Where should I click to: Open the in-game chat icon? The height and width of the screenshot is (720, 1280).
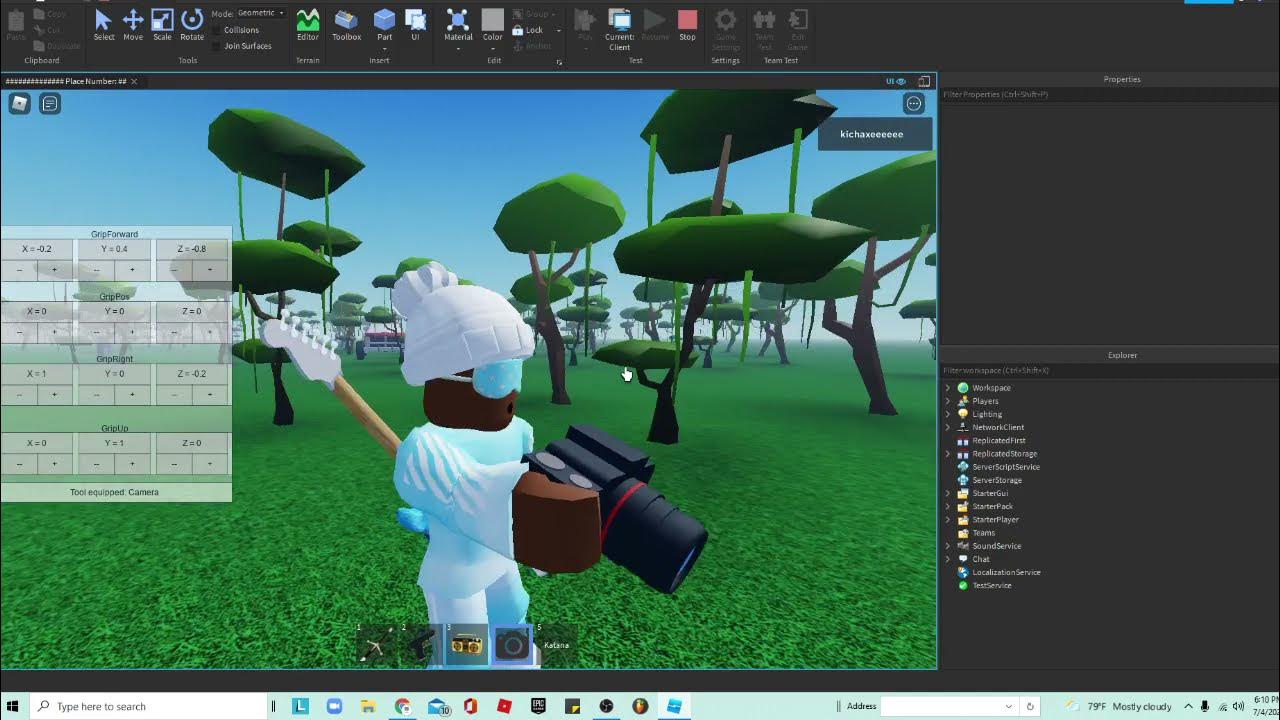[x=50, y=103]
